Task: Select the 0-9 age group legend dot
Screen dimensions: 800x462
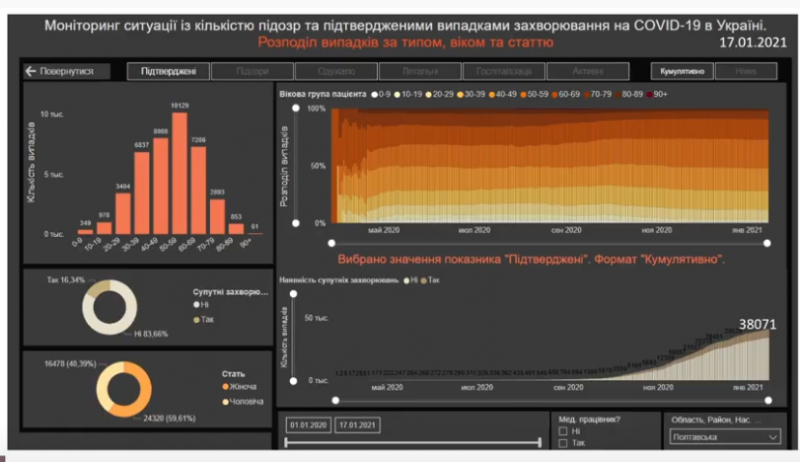Action: pyautogui.click(x=374, y=94)
